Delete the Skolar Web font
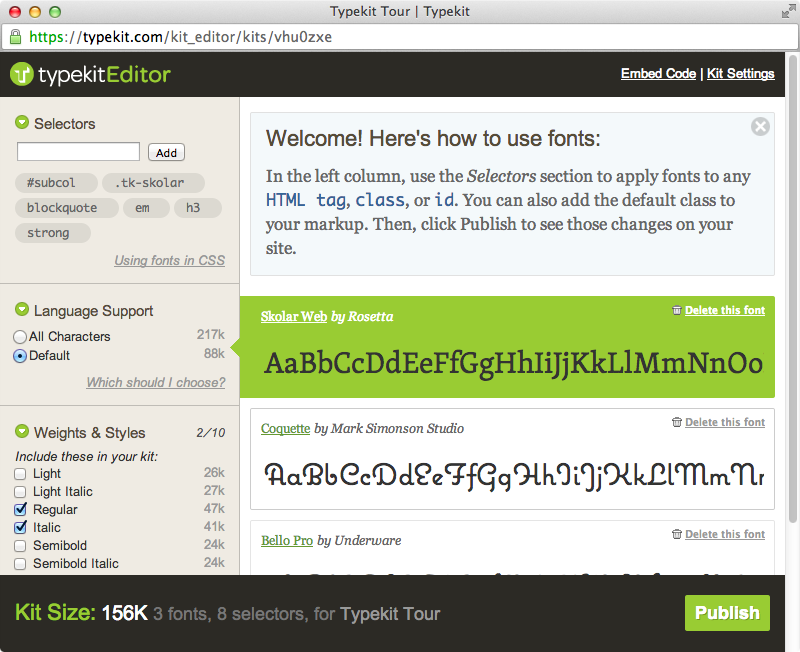 coord(724,310)
